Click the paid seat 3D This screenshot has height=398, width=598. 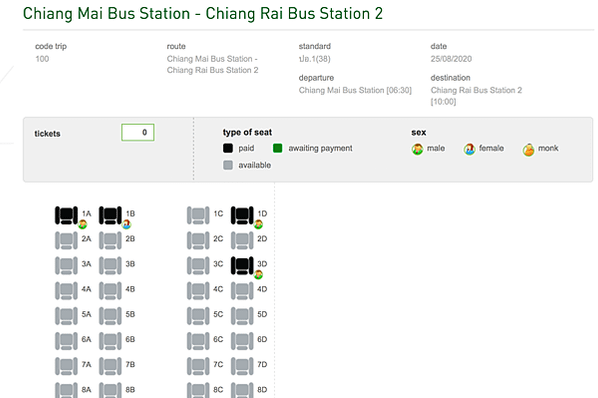tap(242, 266)
